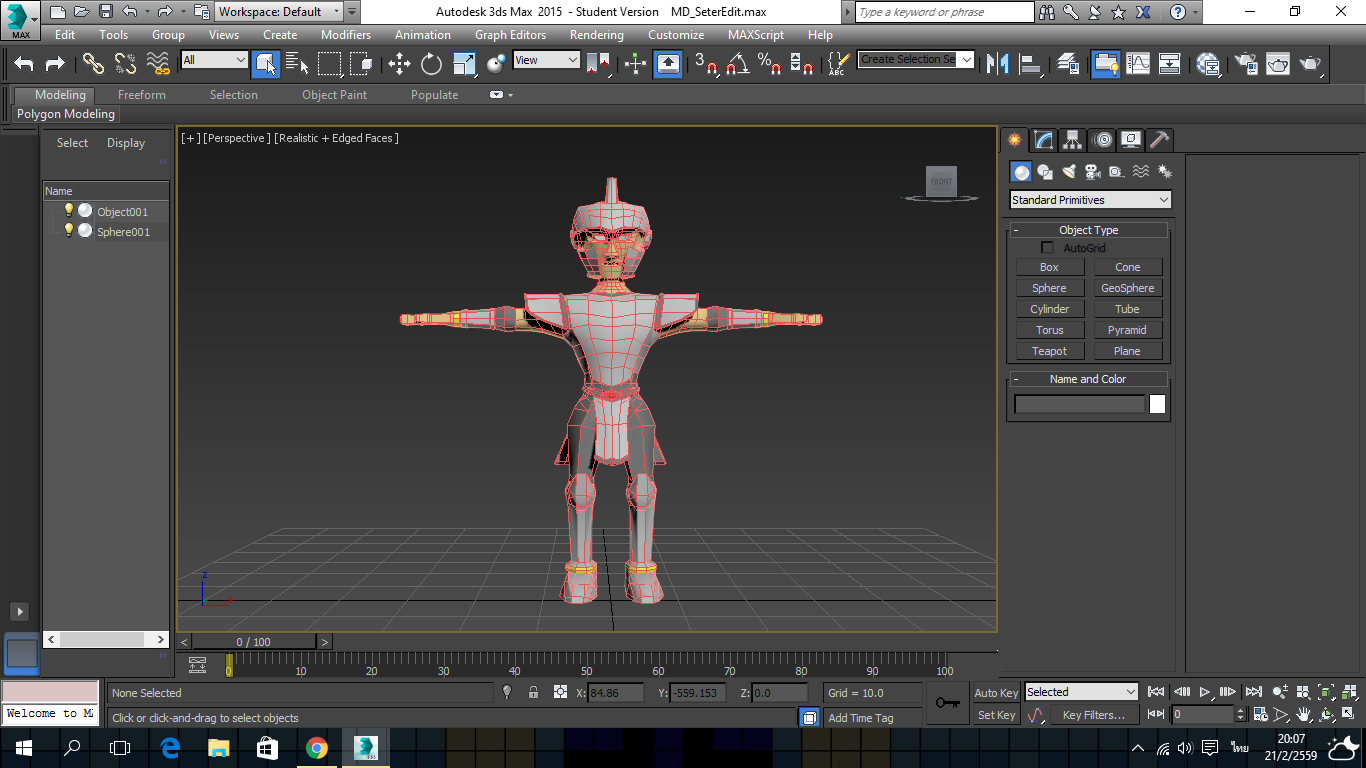This screenshot has width=1366, height=768.
Task: Toggle visibility bulb for Object001
Action: click(x=69, y=211)
